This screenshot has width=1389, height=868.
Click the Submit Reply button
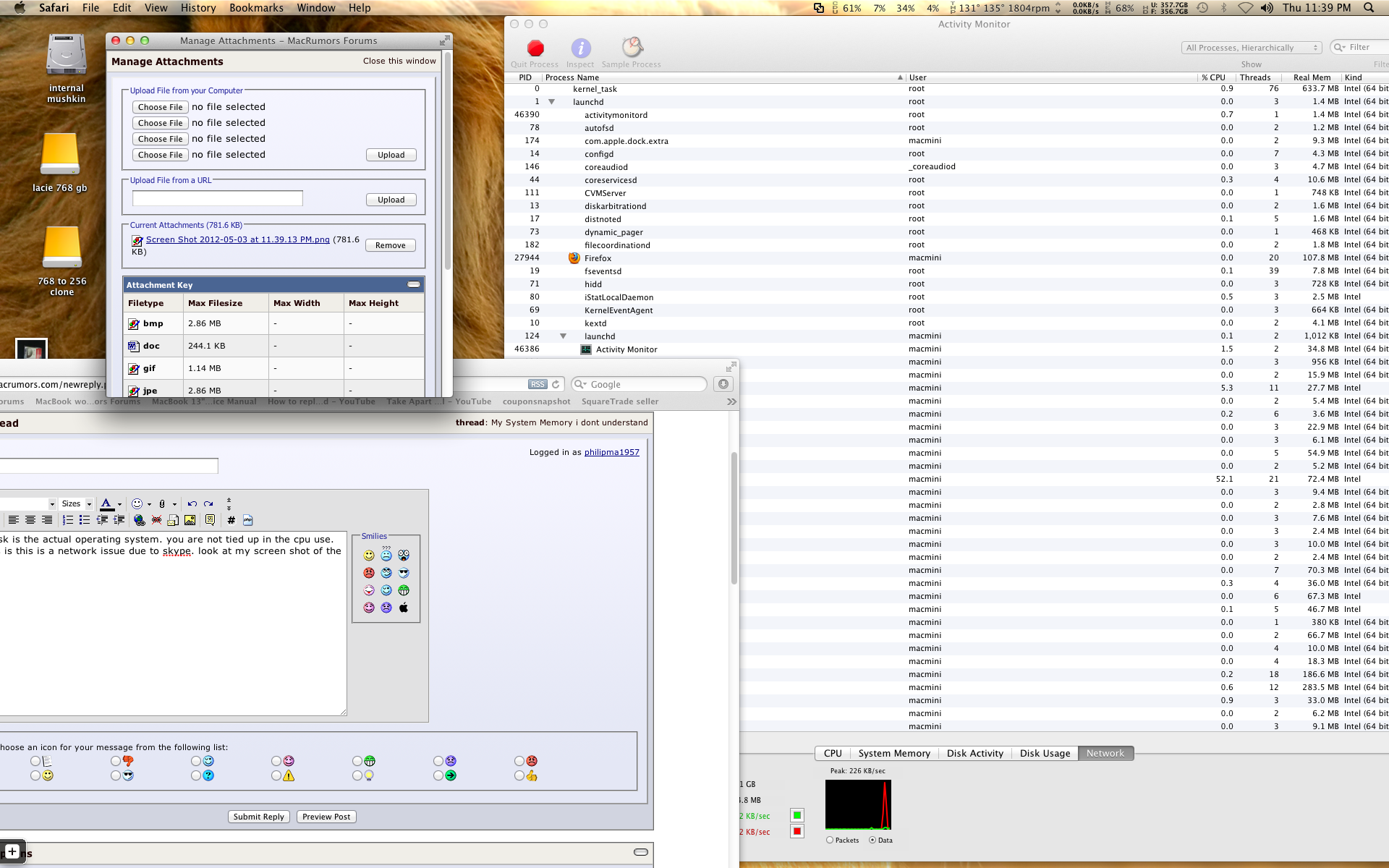(x=259, y=817)
